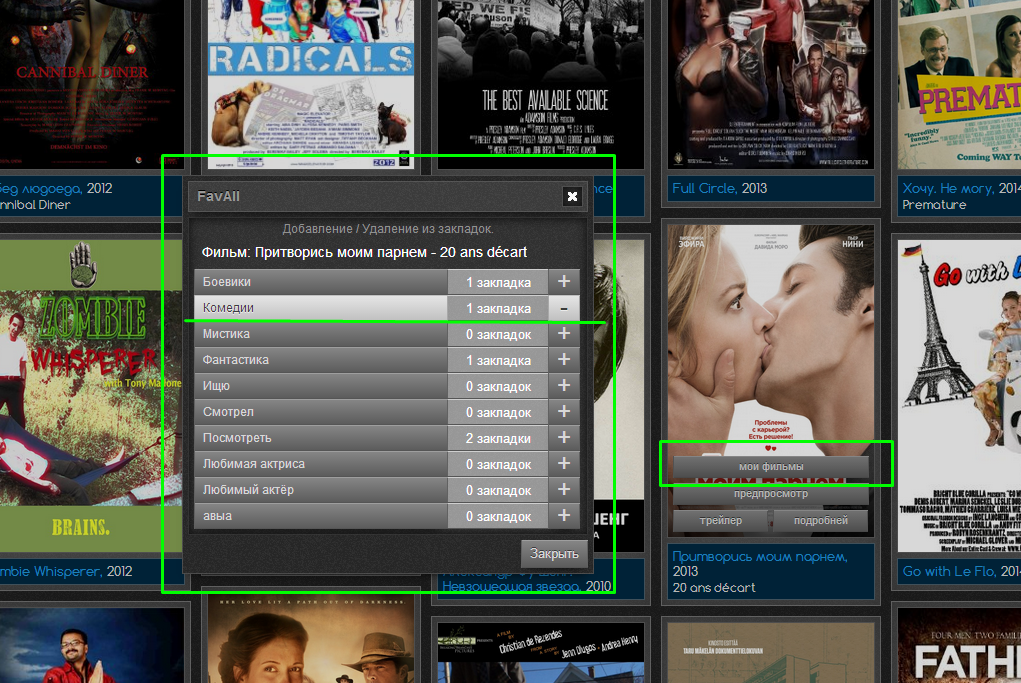This screenshot has width=1021, height=683.
Task: Open the Go with Le Flo link
Action: click(x=949, y=571)
